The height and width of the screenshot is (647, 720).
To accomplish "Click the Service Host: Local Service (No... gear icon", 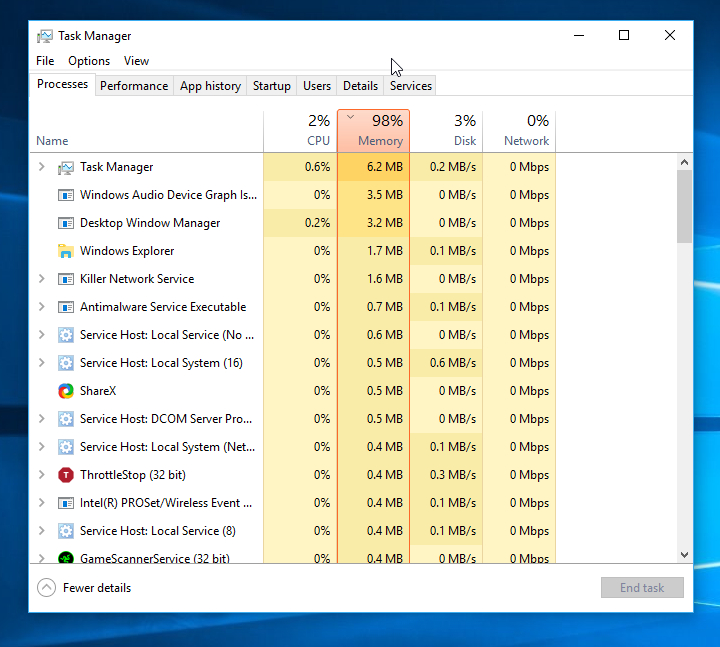I will (66, 335).
